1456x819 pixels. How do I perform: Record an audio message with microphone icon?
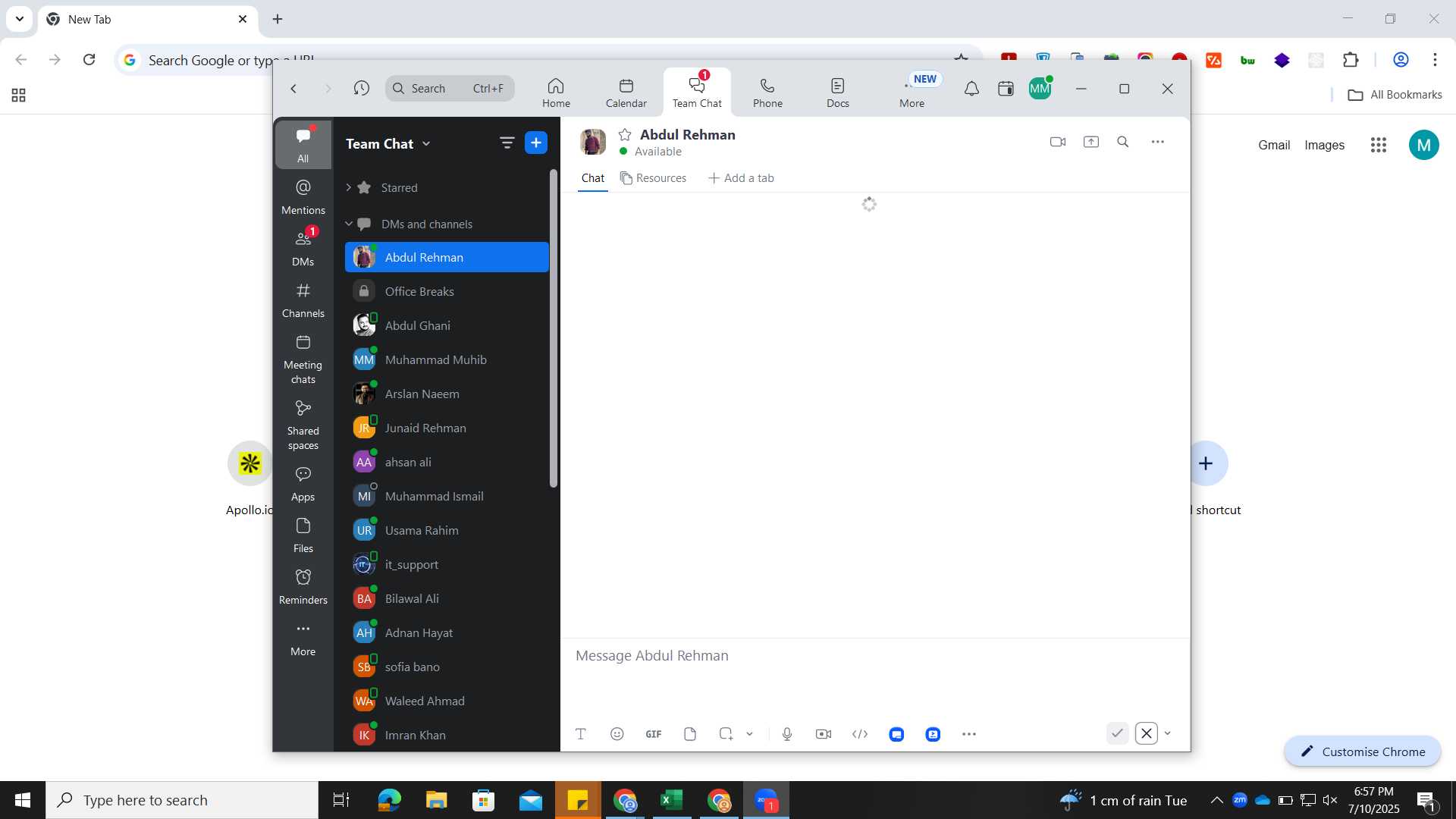[x=786, y=733]
